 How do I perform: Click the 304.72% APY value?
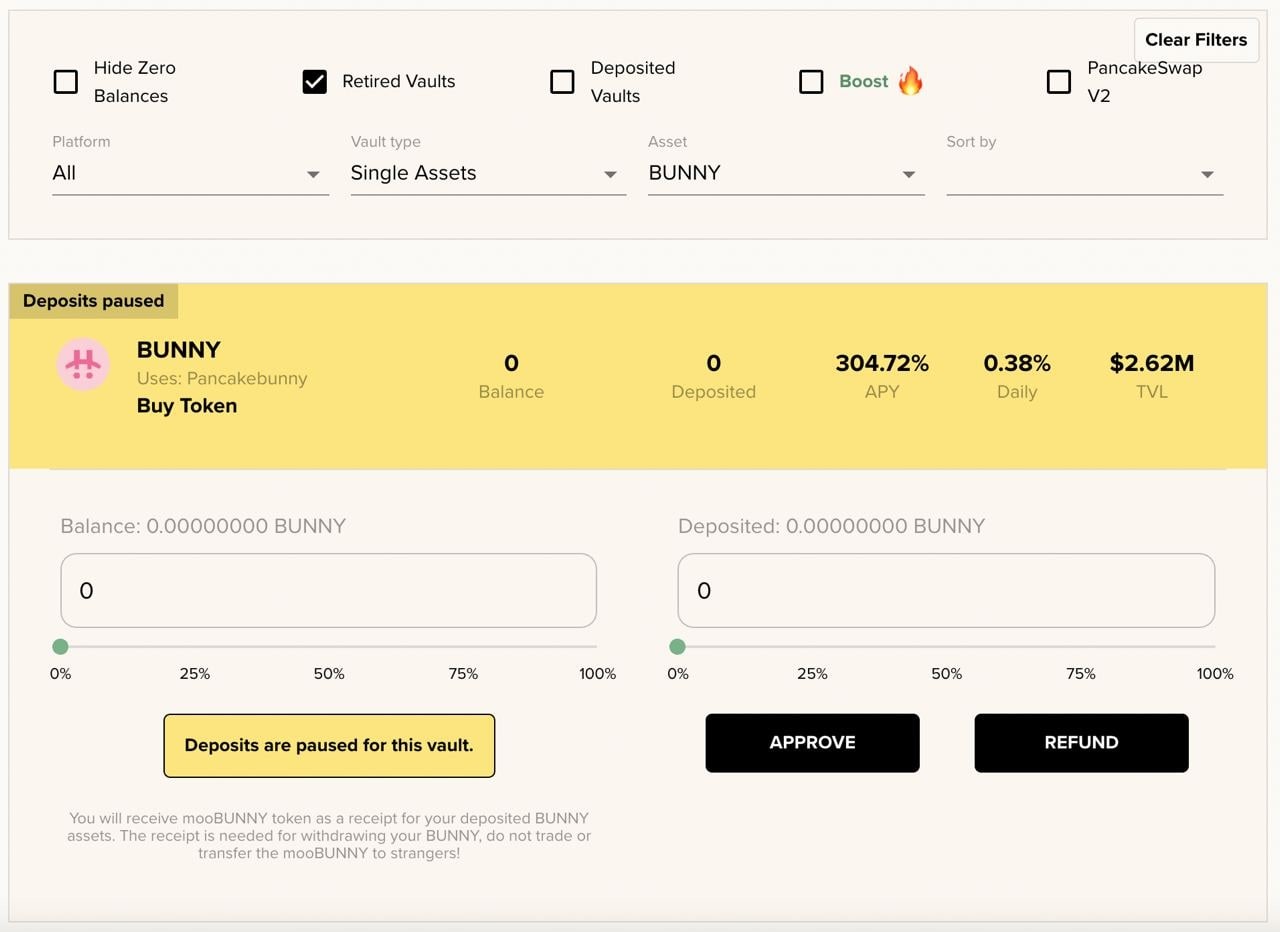pos(882,364)
